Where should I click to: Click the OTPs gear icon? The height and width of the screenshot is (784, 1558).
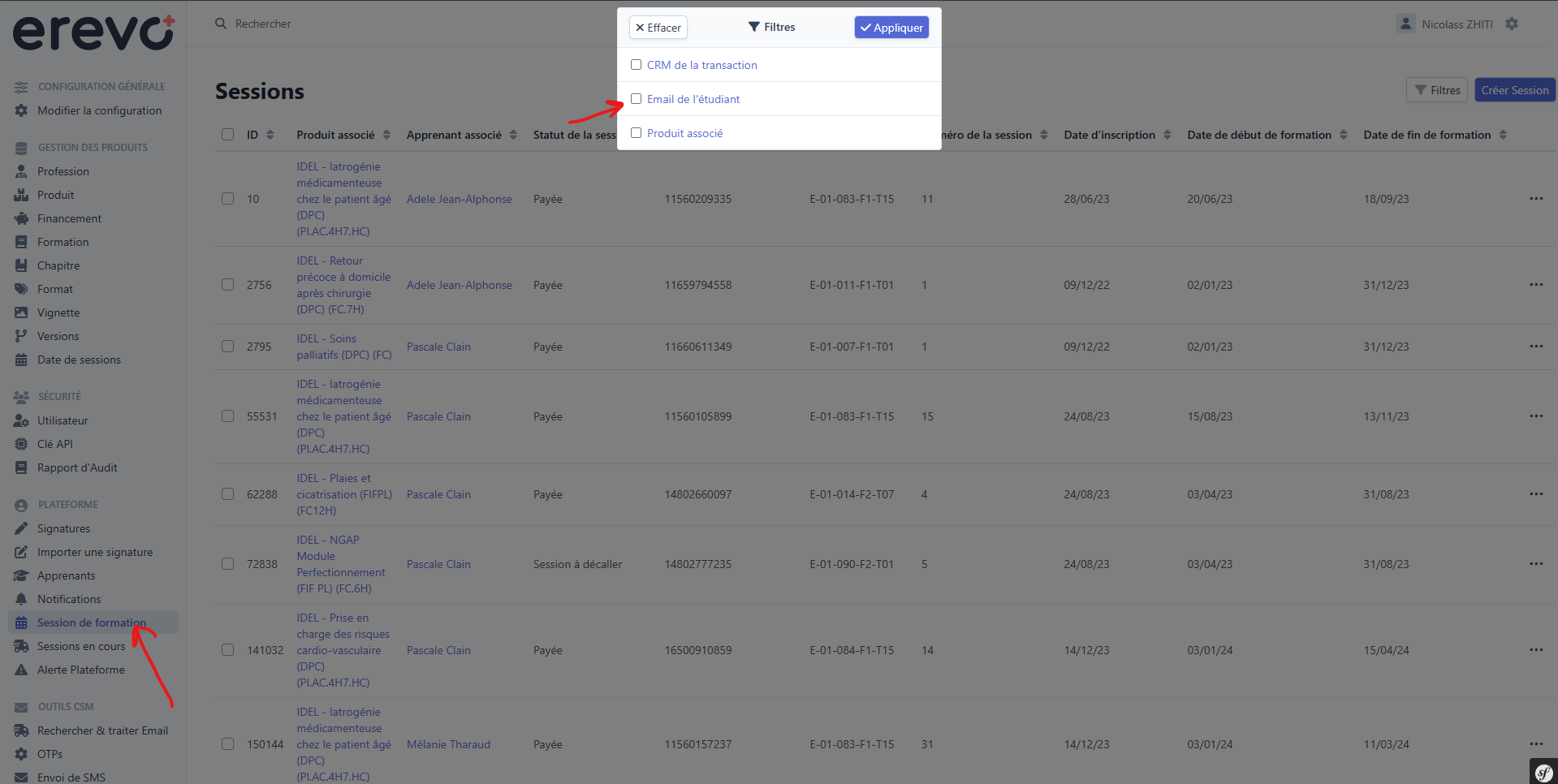(x=21, y=754)
